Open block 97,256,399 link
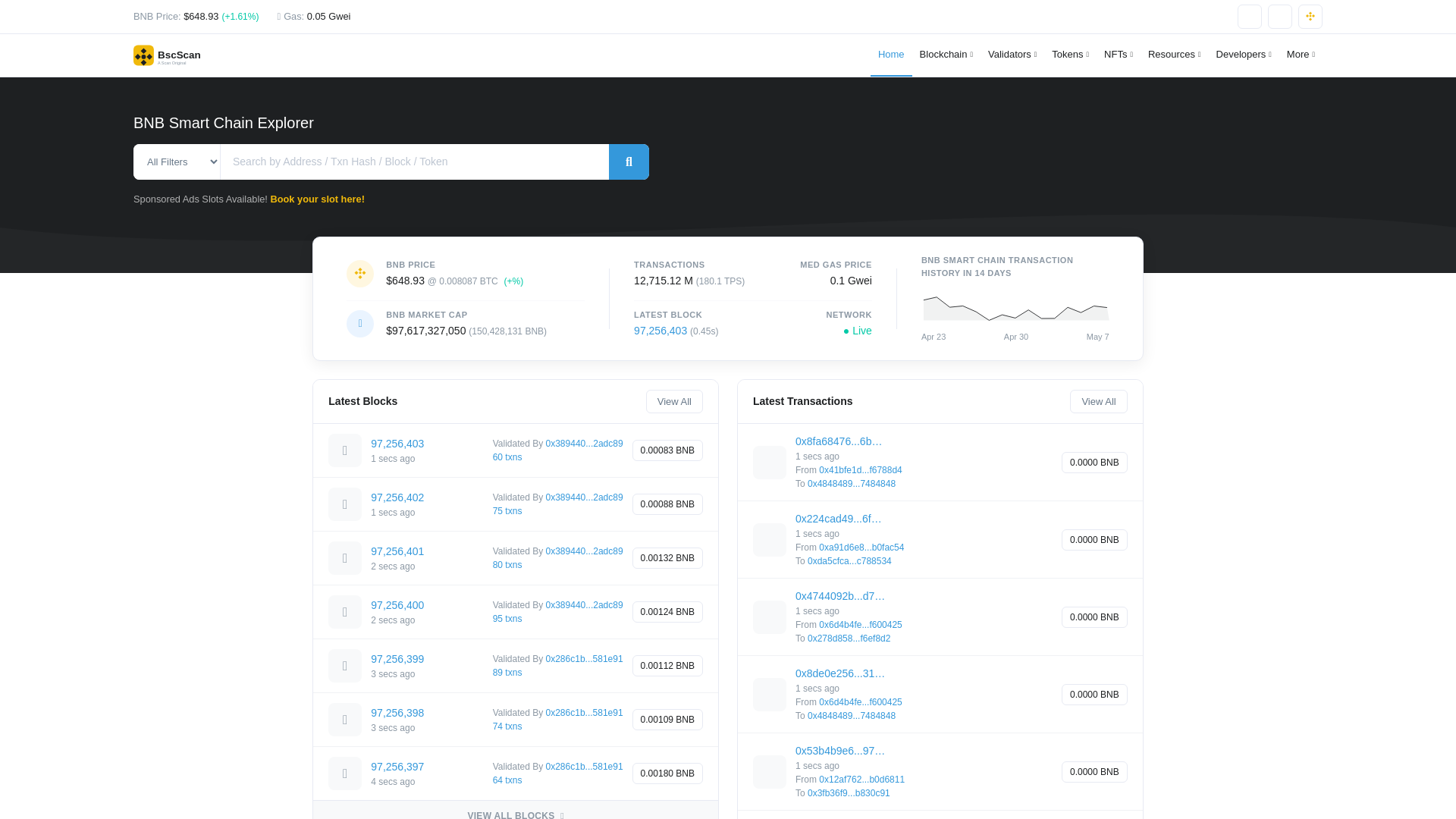 tap(397, 659)
